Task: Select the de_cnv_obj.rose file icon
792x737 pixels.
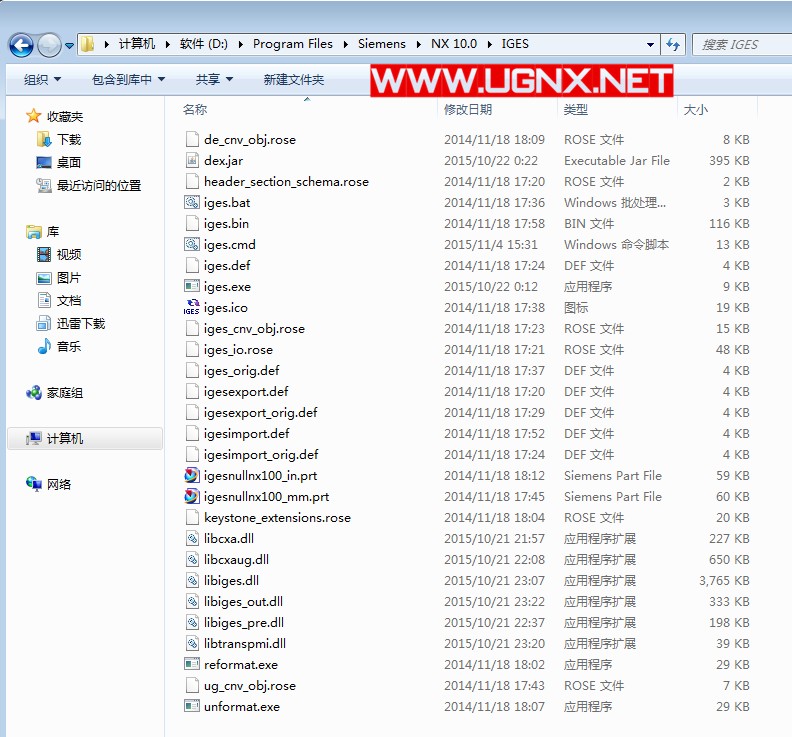Action: click(192, 139)
